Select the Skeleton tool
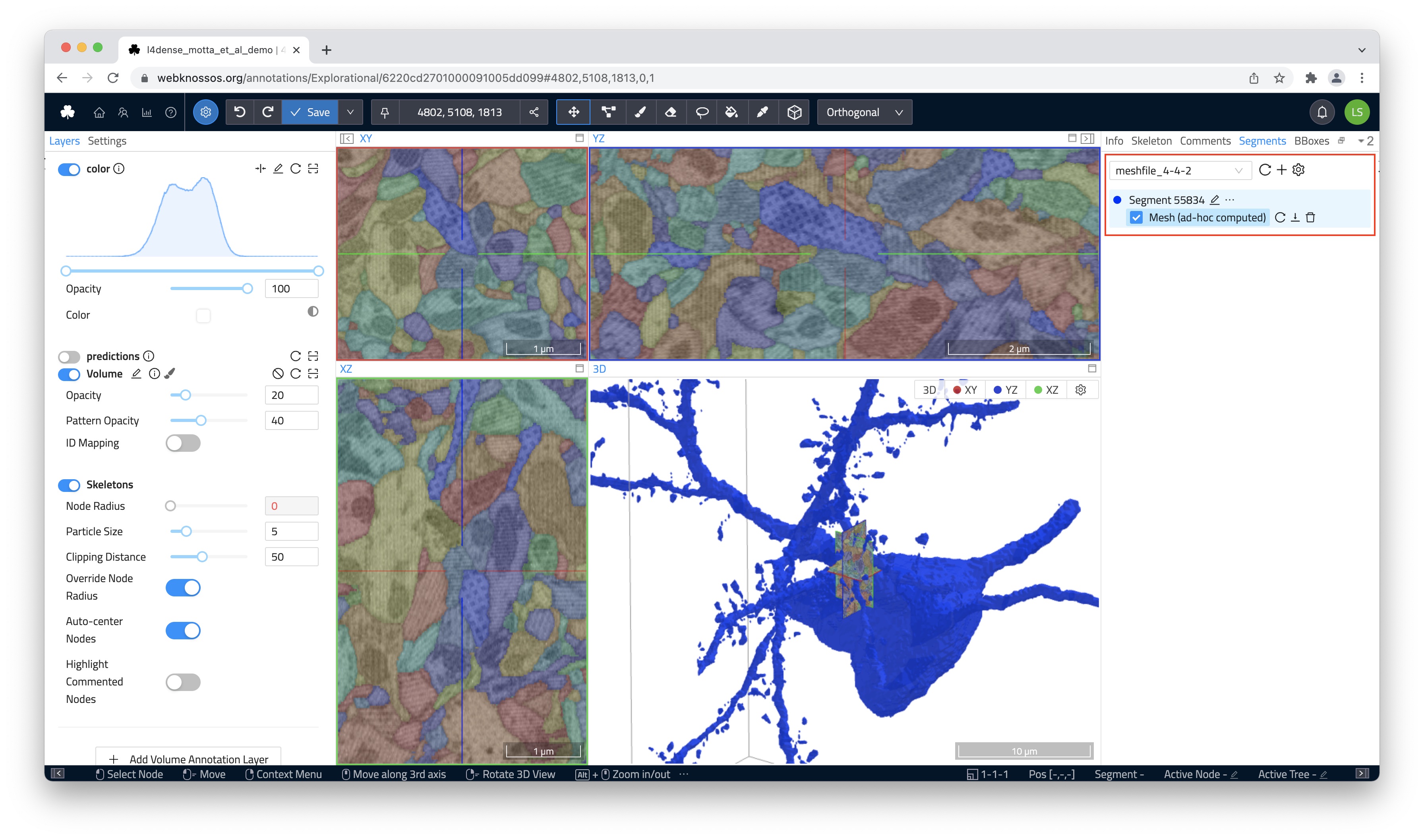 [x=608, y=112]
